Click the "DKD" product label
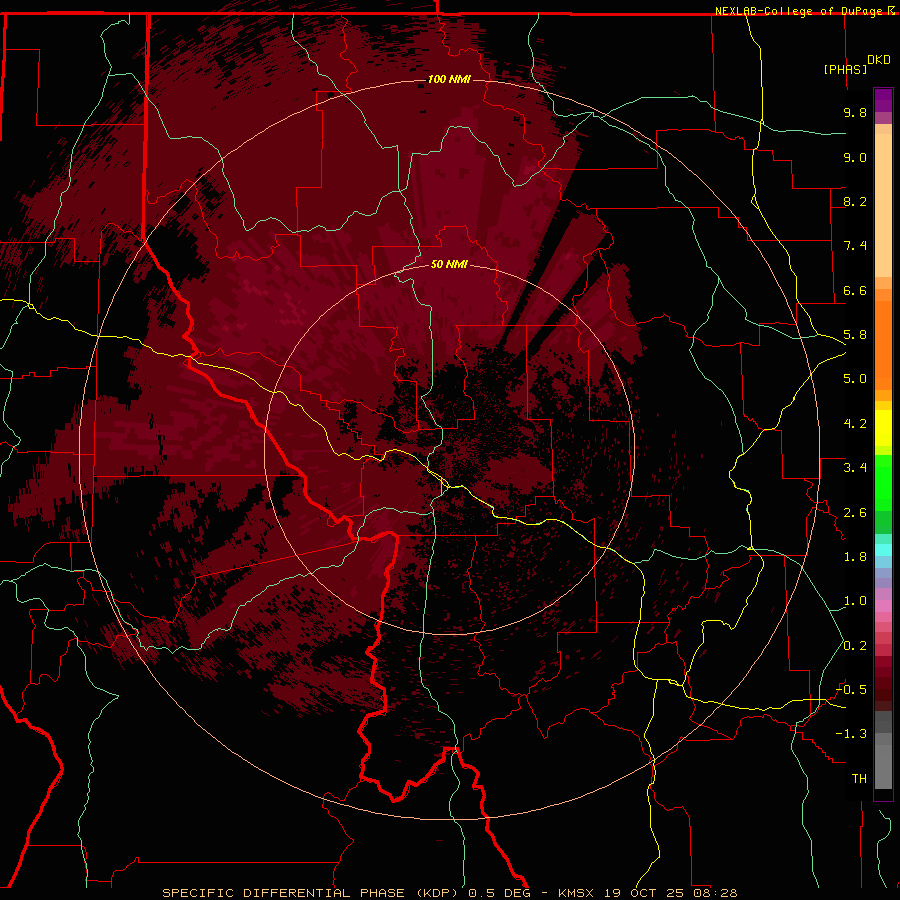The image size is (900, 900). pos(879,59)
